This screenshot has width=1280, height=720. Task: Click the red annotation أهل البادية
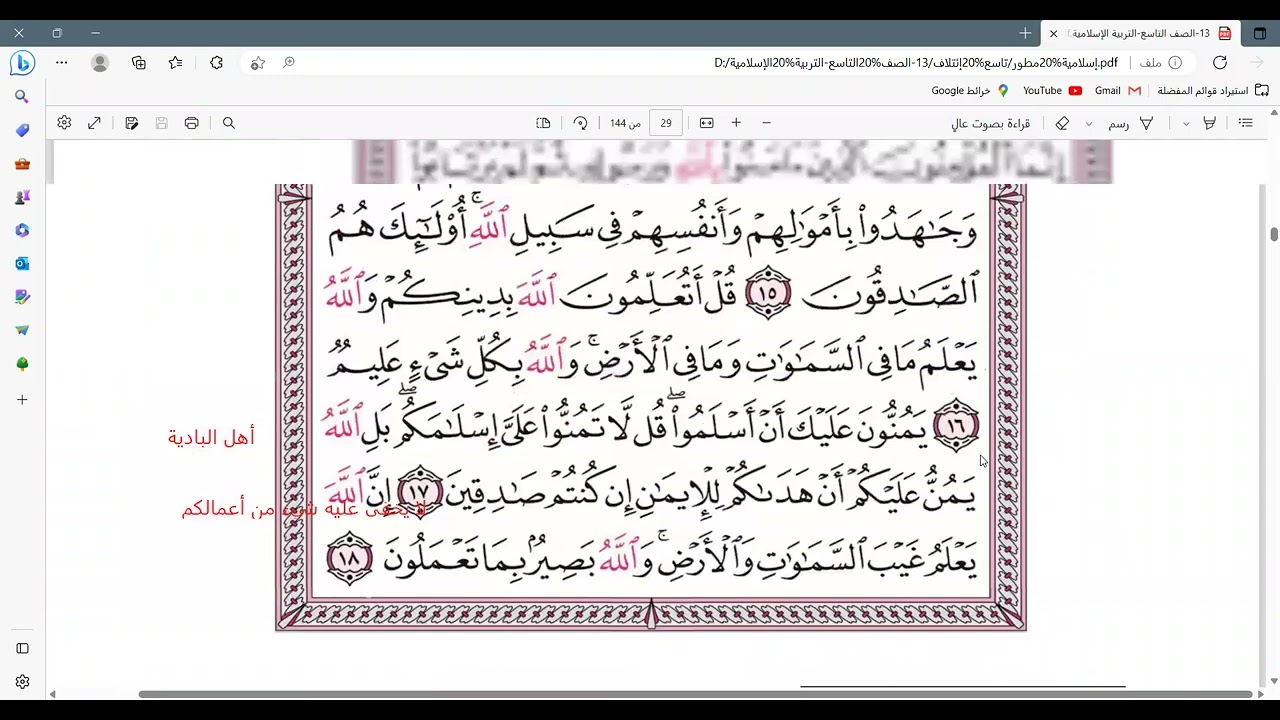[x=211, y=438]
